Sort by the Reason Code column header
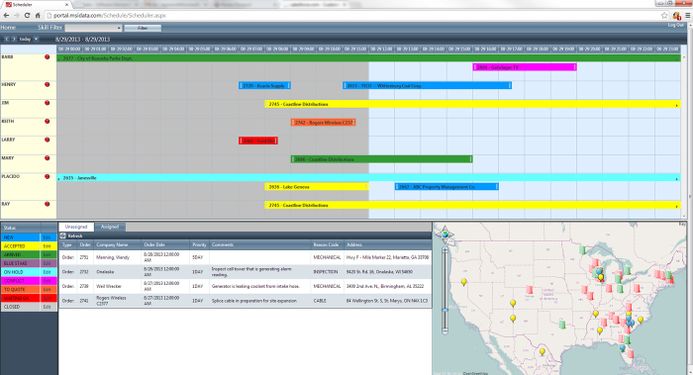The width and height of the screenshot is (693, 375). coord(327,245)
